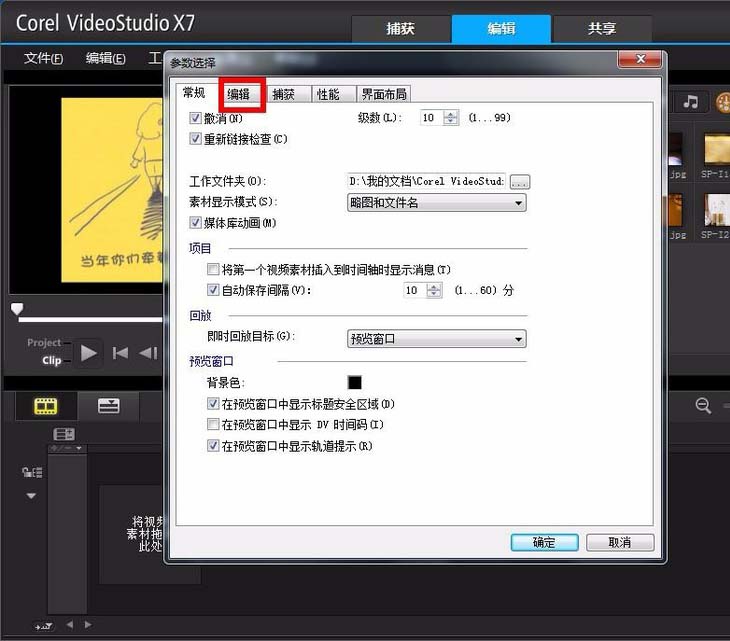The width and height of the screenshot is (730, 641).
Task: Toggle show title safe area in preview window
Action: (x=213, y=404)
